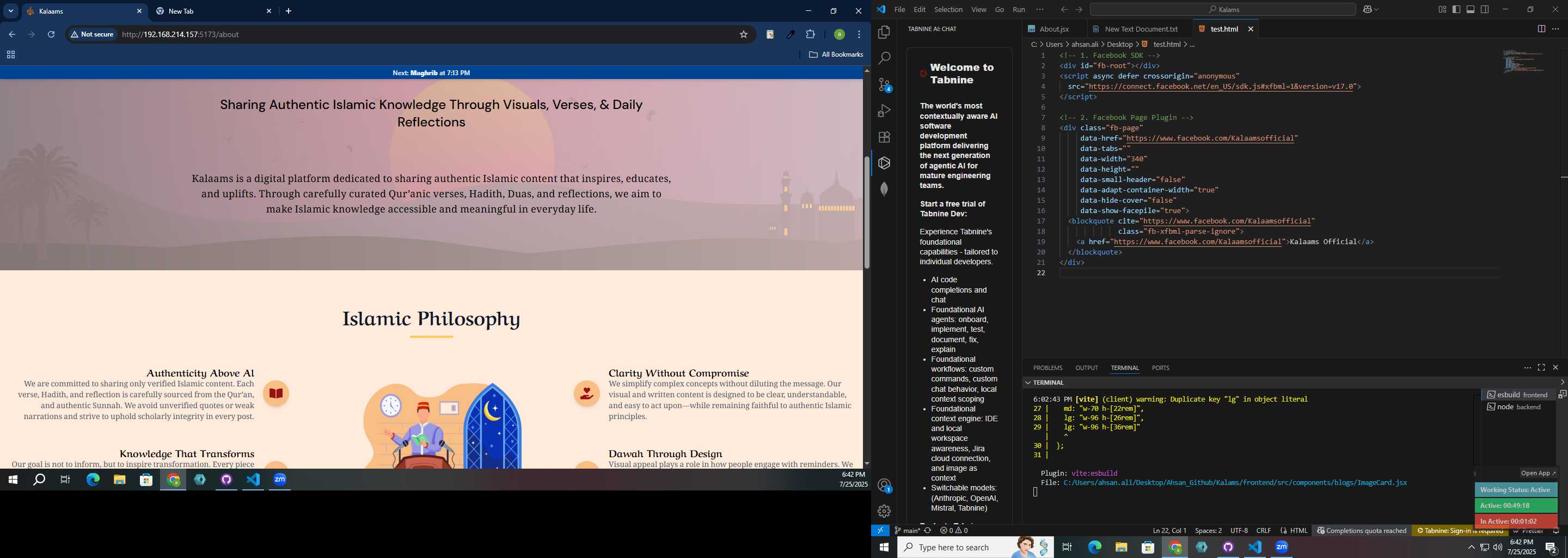Viewport: 1568px width, 558px height.
Task: Switch to the OUTPUT panel tab
Action: click(x=1087, y=368)
